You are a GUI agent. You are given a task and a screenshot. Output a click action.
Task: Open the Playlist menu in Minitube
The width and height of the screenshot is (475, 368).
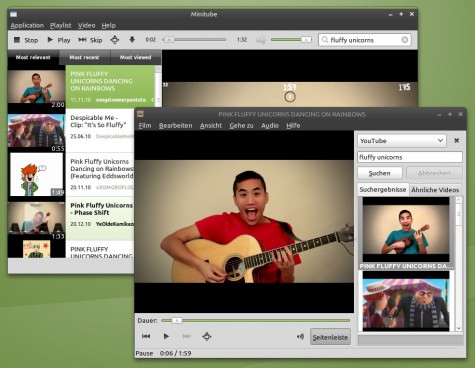click(61, 25)
